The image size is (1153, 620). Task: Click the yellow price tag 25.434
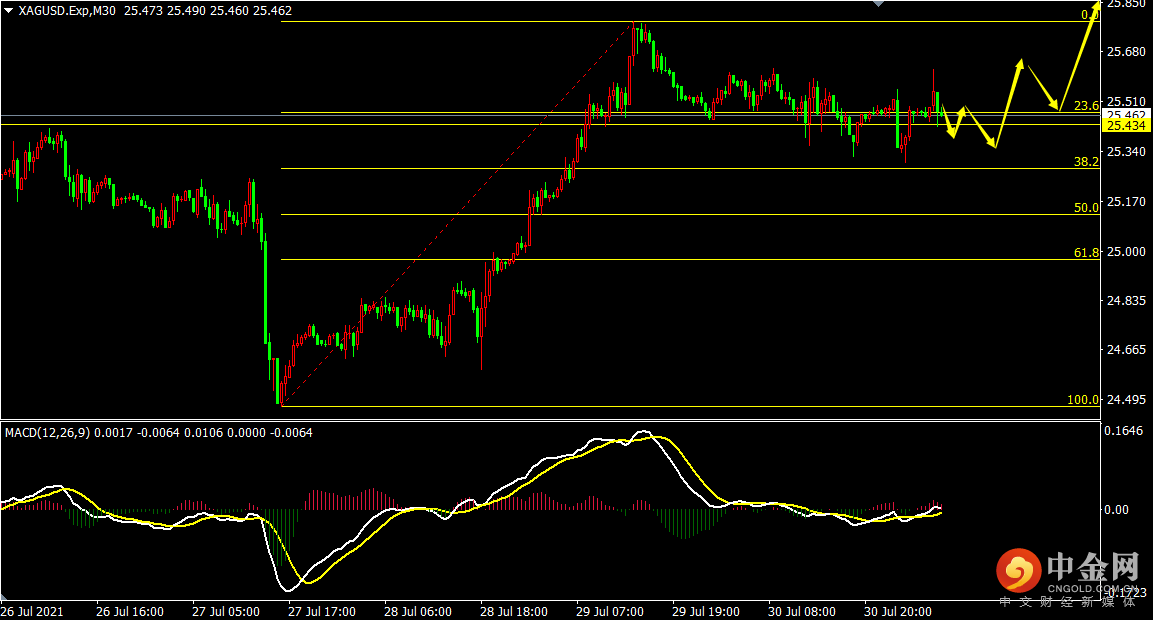(x=1126, y=126)
